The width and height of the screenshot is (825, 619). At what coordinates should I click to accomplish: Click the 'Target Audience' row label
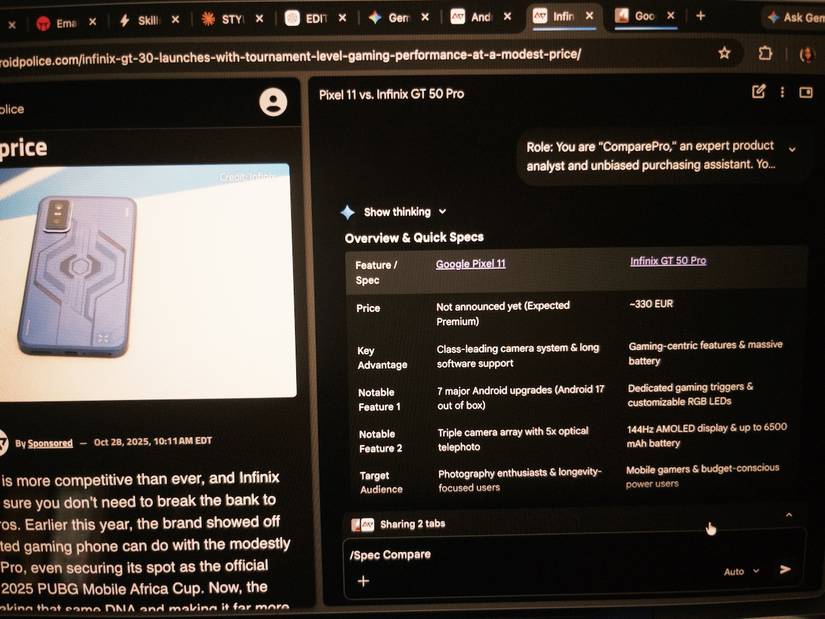[x=381, y=482]
